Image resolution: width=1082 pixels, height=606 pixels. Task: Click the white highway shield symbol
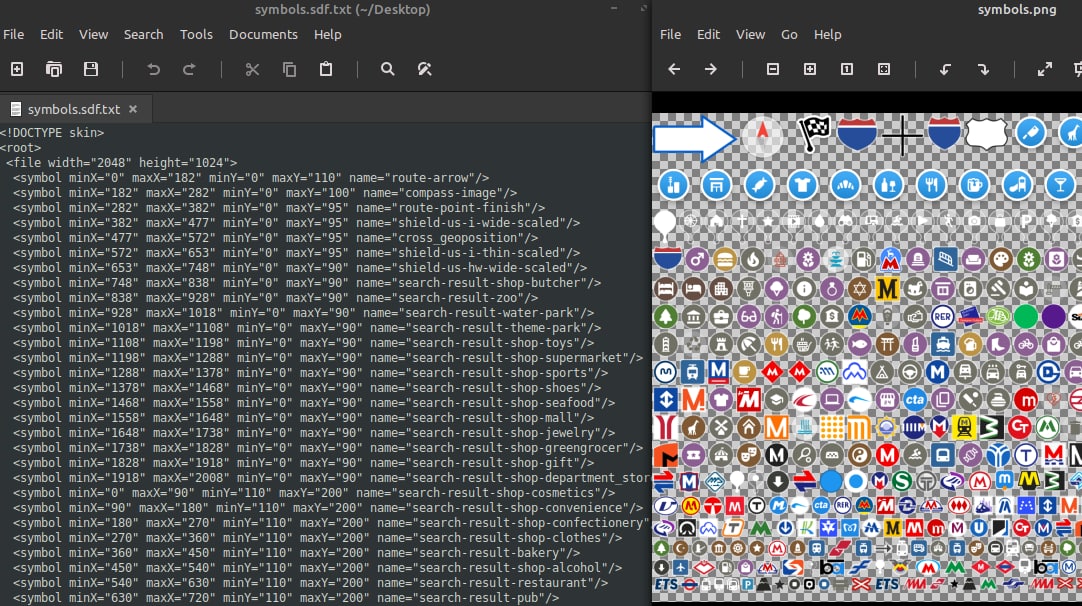pos(986,134)
